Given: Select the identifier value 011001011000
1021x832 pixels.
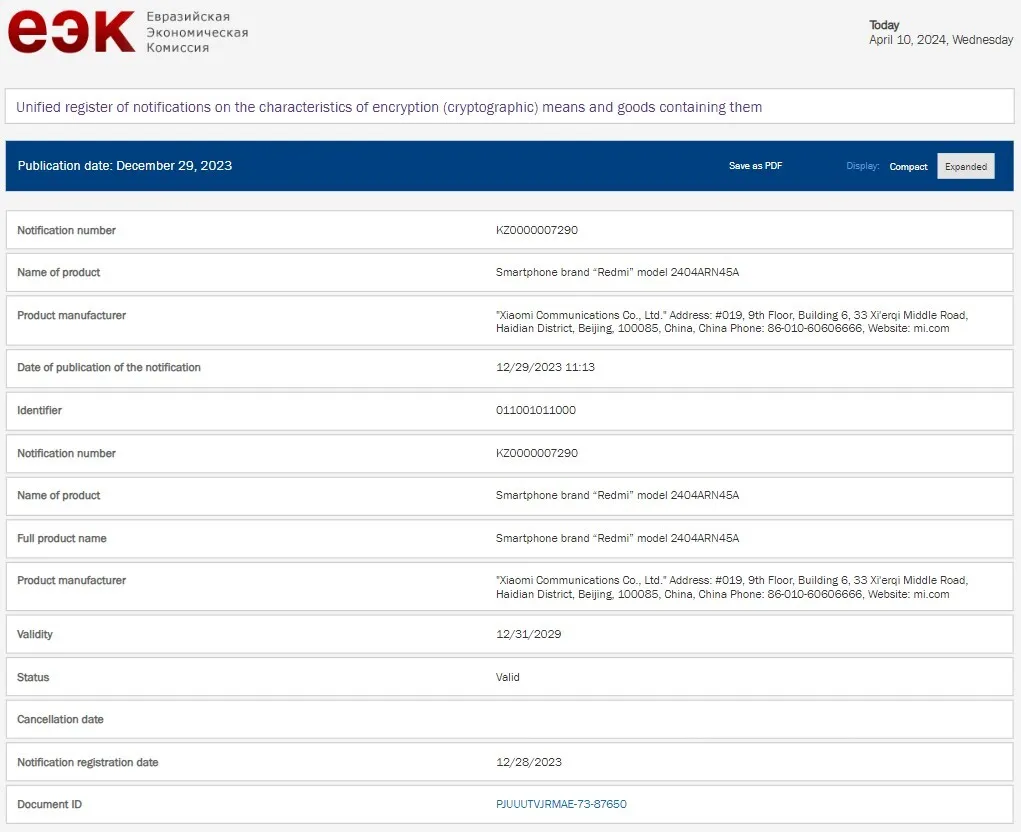Looking at the screenshot, I should pos(535,410).
